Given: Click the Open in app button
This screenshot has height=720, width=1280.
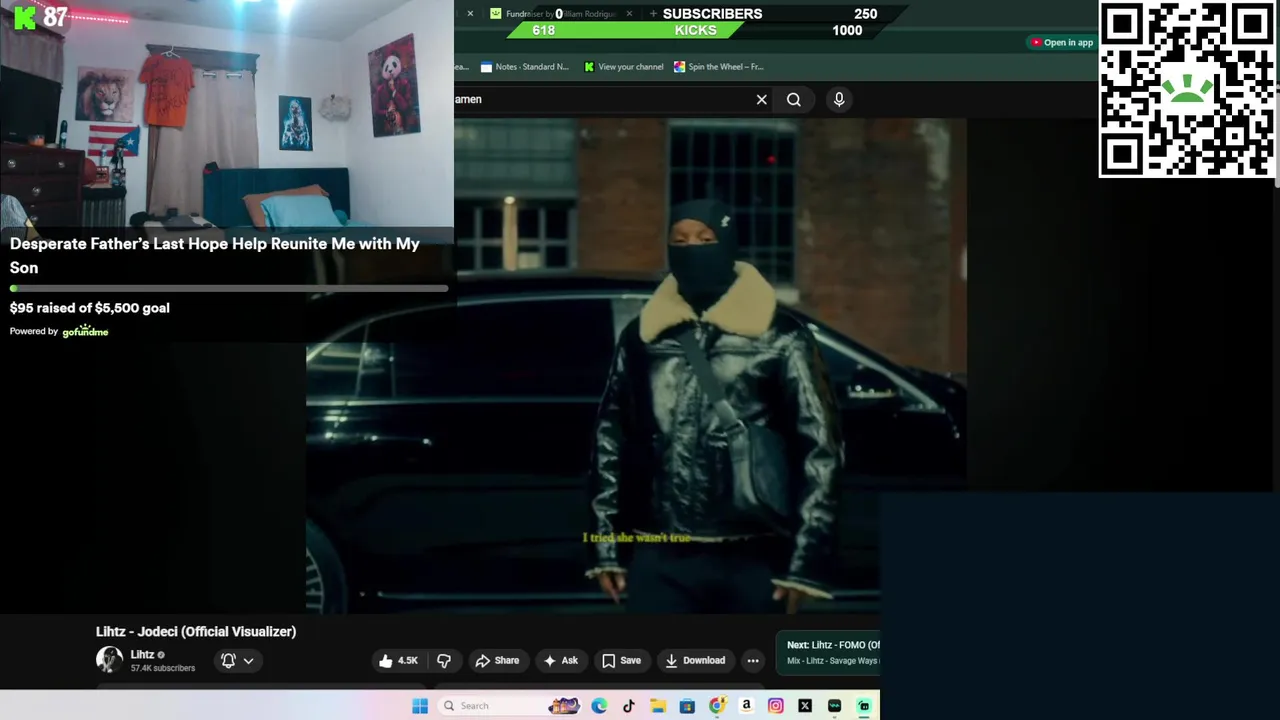Looking at the screenshot, I should [x=1062, y=42].
